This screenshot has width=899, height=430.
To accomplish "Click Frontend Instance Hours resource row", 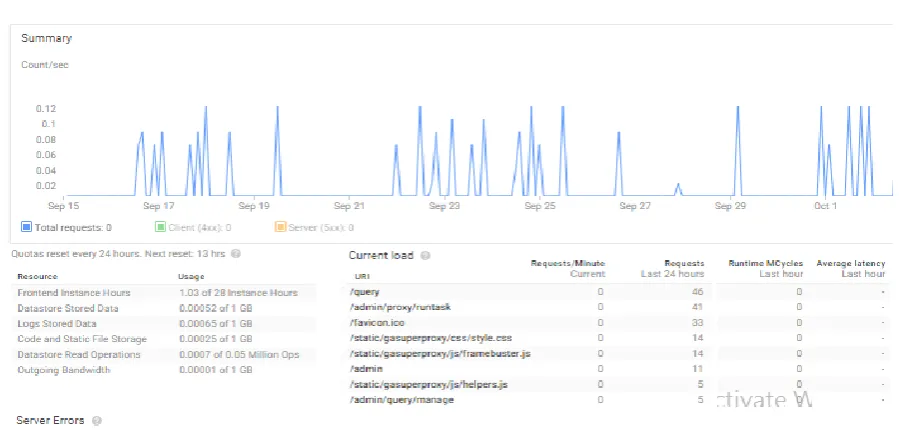I will pos(166,292).
